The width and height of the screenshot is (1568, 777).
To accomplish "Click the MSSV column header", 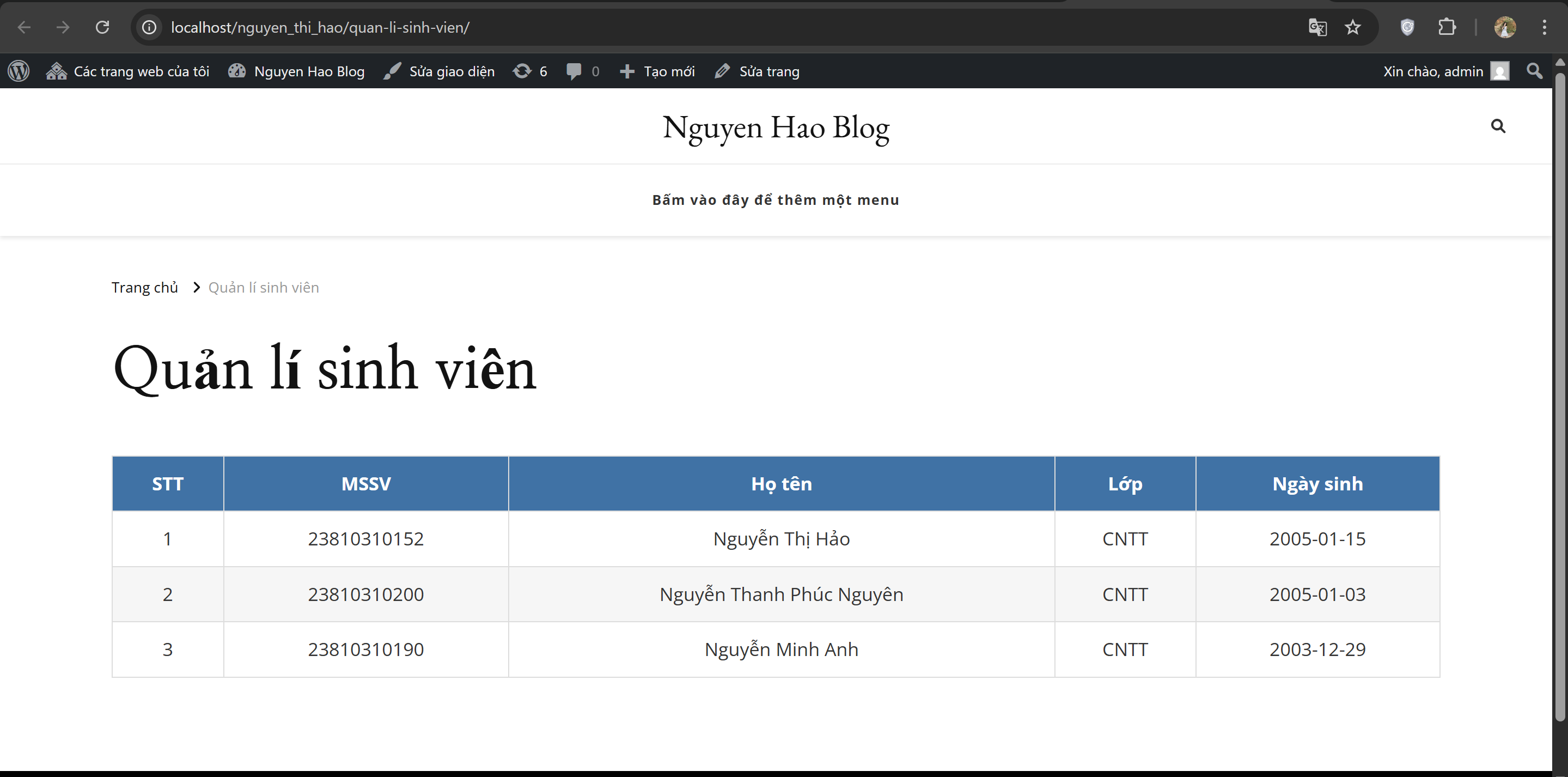I will (x=366, y=483).
